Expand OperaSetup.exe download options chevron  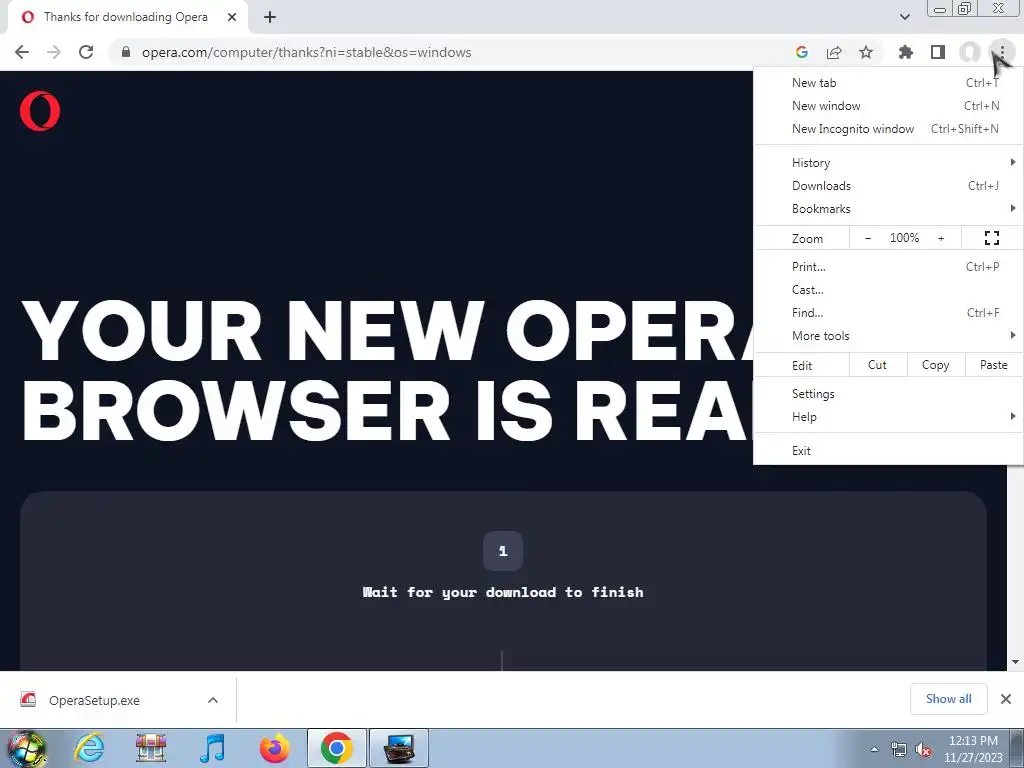coord(213,700)
